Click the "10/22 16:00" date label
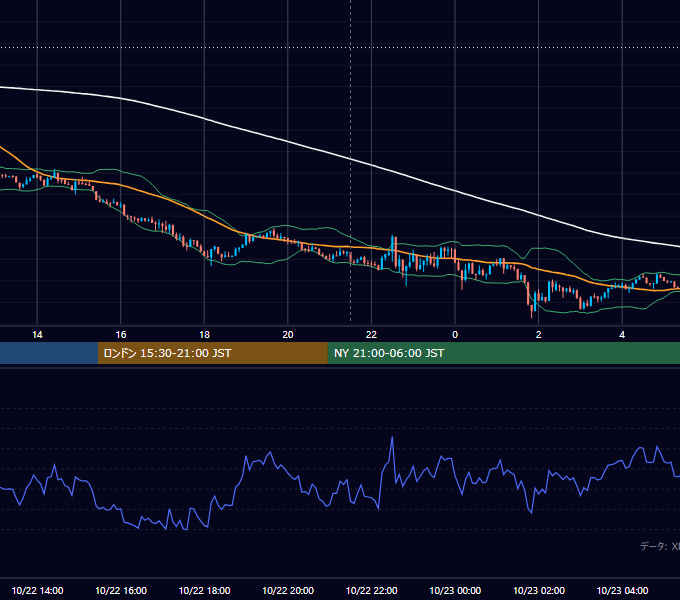 coord(121,590)
